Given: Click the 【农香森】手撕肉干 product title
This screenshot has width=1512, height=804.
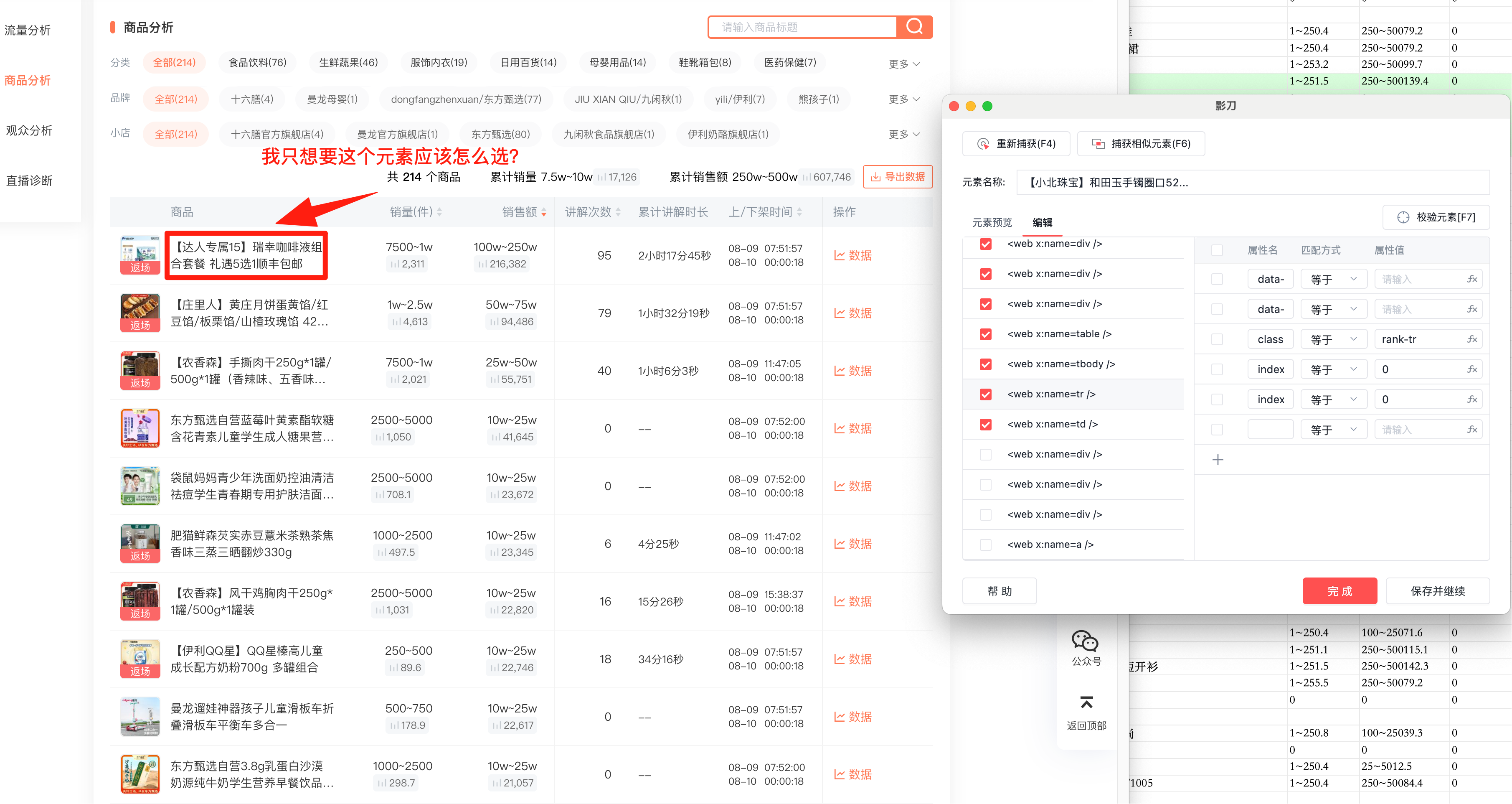Looking at the screenshot, I should [x=251, y=371].
